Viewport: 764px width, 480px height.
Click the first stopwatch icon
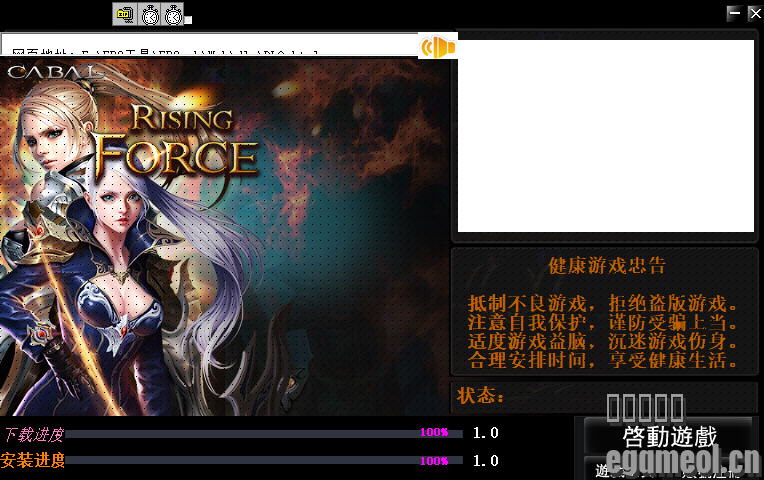[150, 14]
